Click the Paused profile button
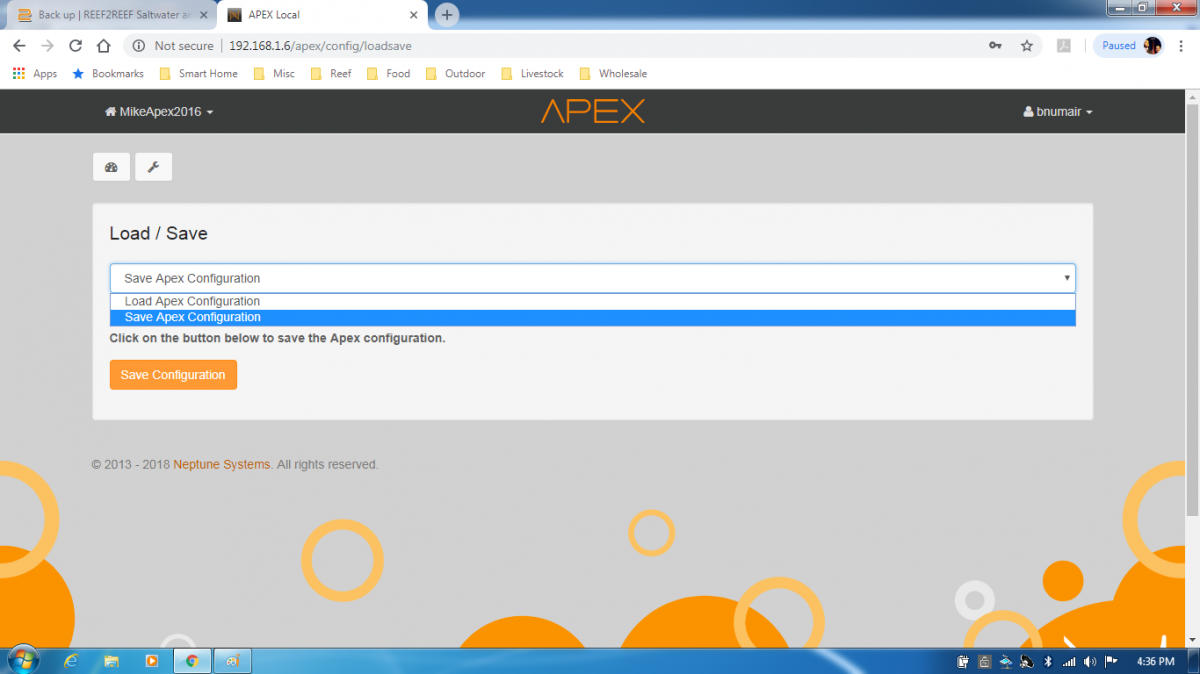The height and width of the screenshot is (674, 1200). 1130,46
